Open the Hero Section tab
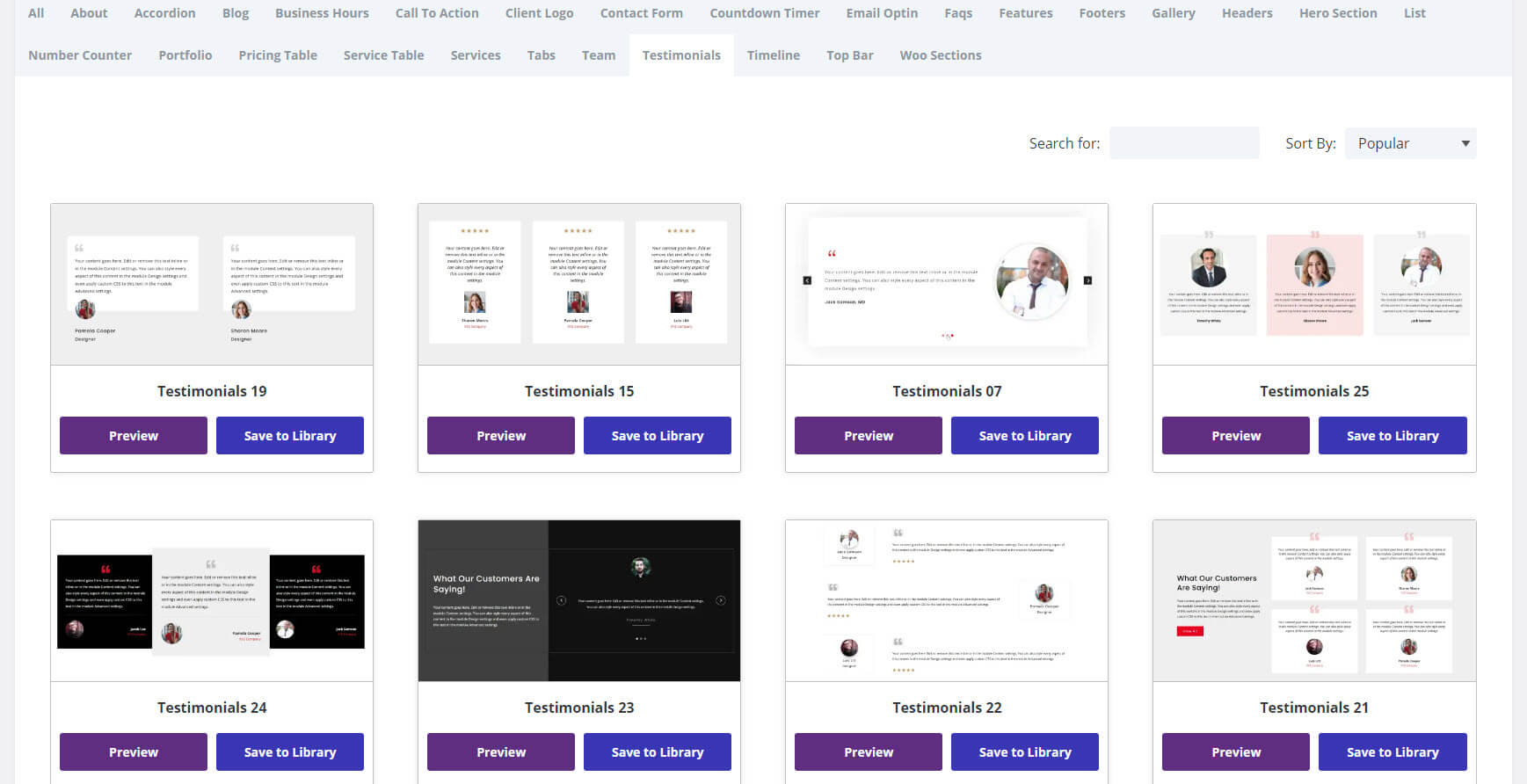This screenshot has width=1527, height=784. click(1338, 13)
